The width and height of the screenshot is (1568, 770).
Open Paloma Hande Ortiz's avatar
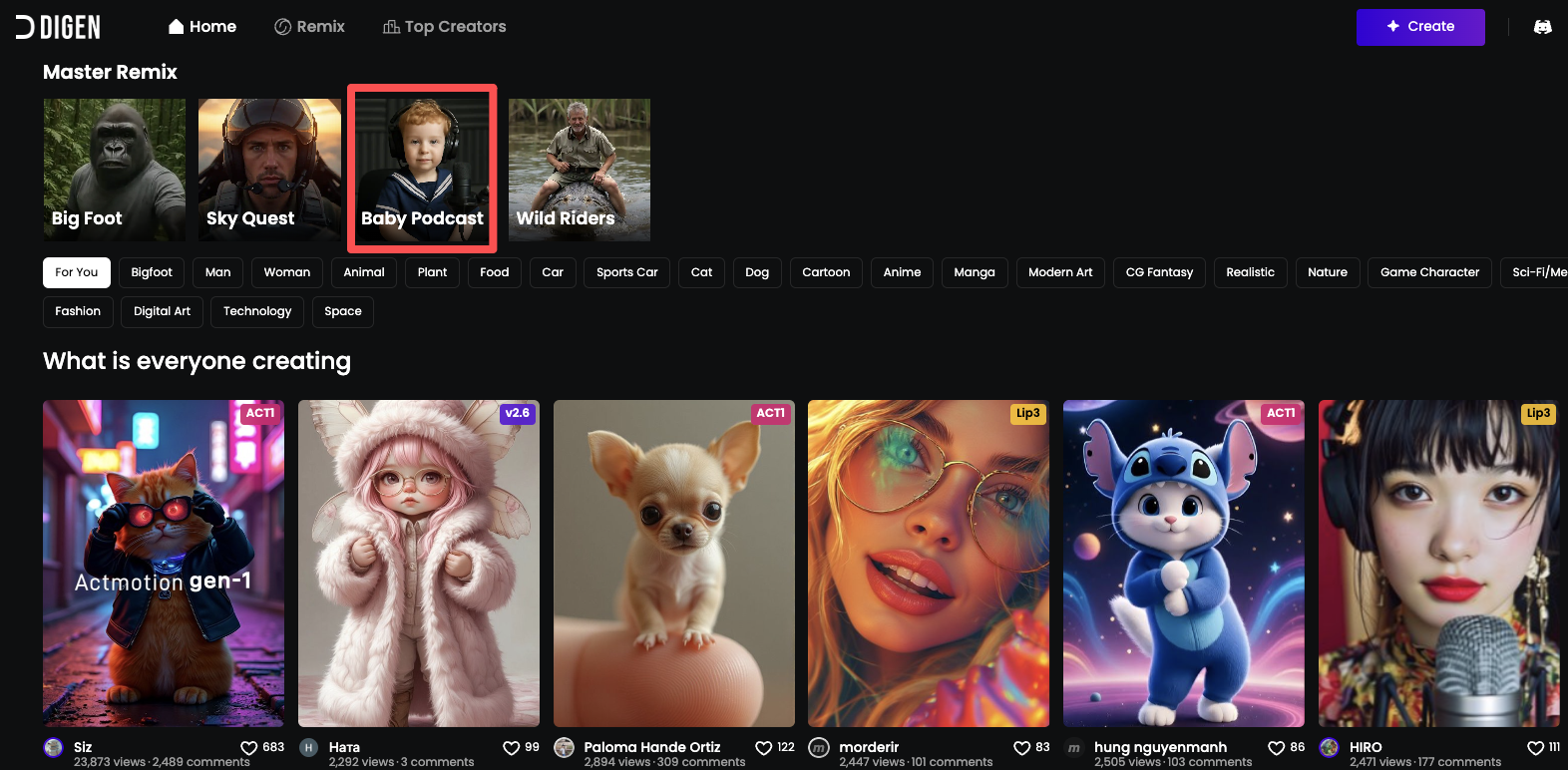(565, 748)
